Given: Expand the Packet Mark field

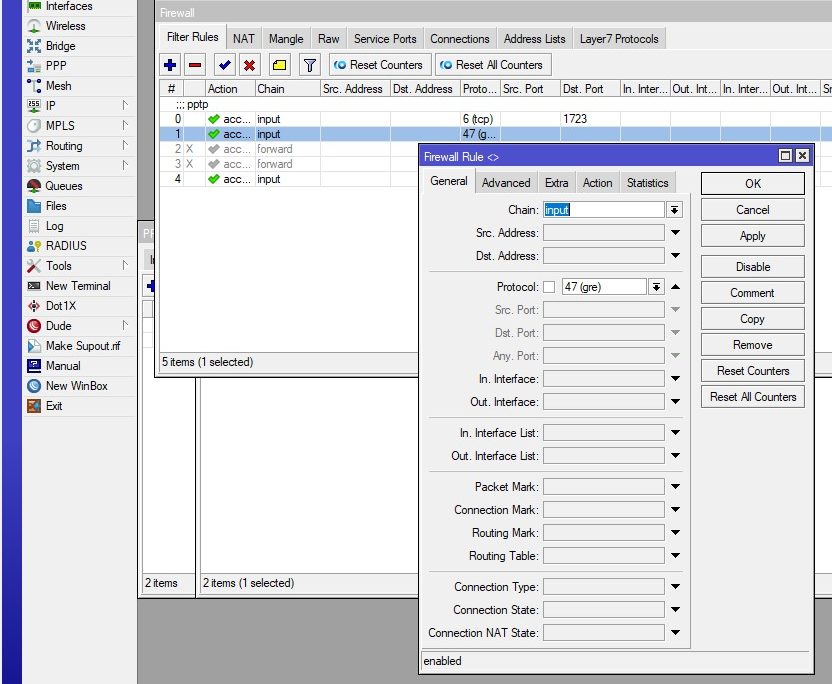Looking at the screenshot, I should coord(675,487).
